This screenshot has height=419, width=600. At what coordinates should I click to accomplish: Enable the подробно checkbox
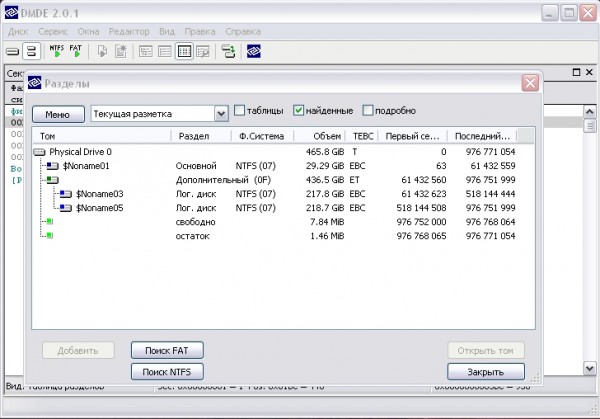tap(367, 111)
